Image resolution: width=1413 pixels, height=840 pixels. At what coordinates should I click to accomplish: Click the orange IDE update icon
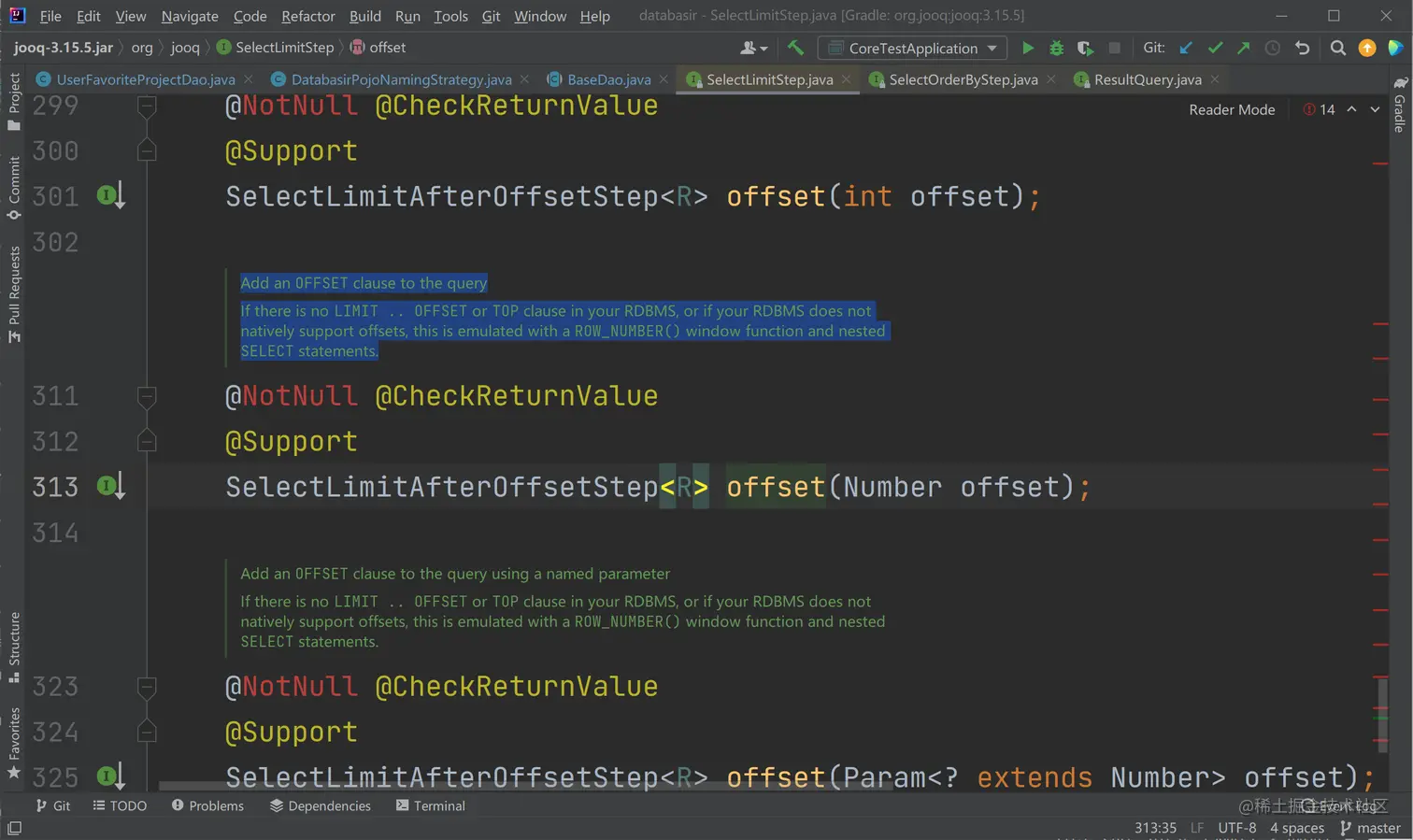1367,48
